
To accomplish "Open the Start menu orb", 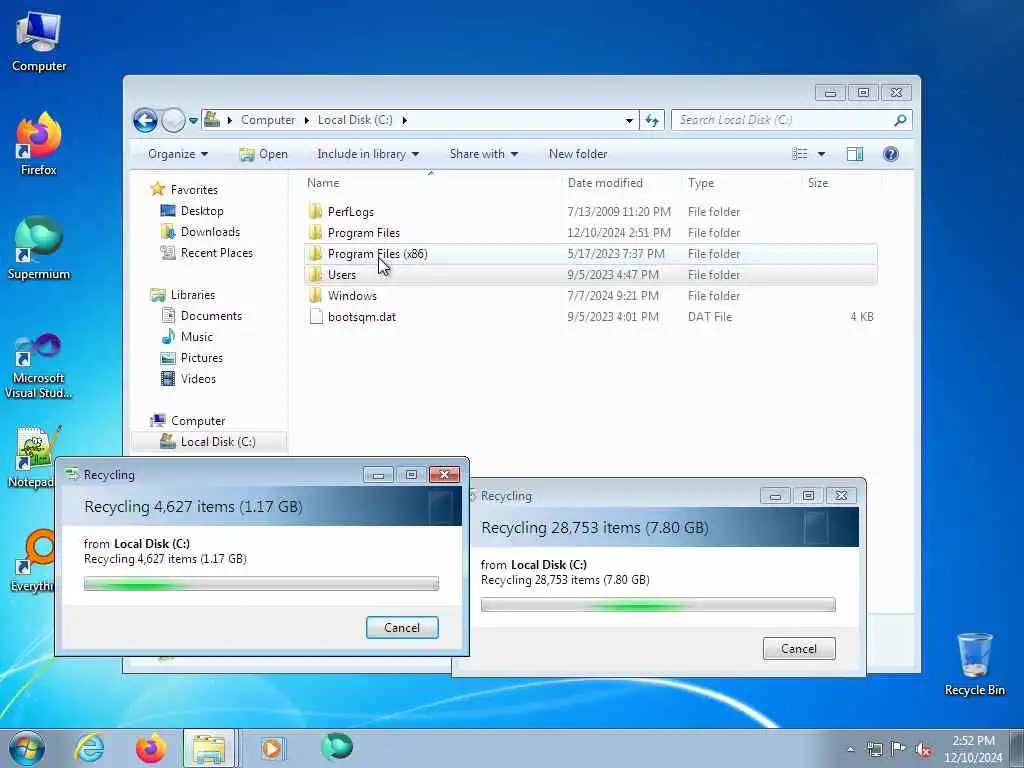I will click(x=27, y=748).
